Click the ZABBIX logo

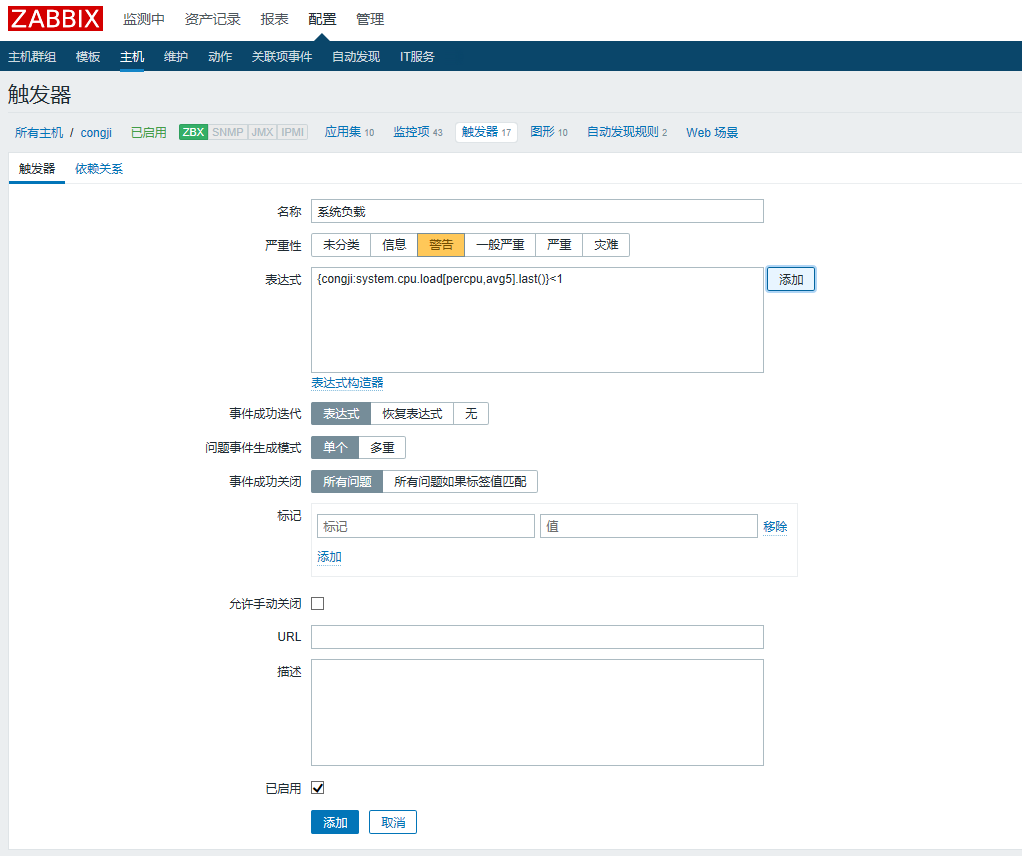tap(55, 19)
